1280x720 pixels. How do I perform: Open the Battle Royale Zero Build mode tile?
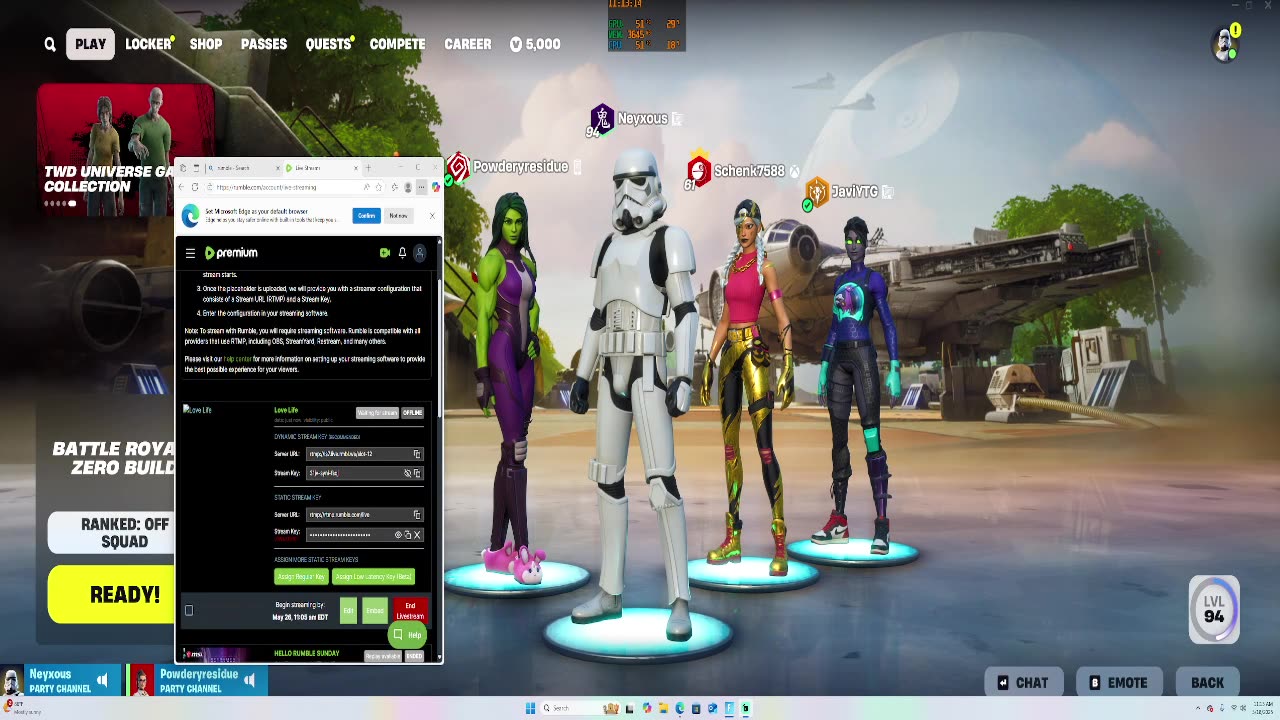click(111, 459)
